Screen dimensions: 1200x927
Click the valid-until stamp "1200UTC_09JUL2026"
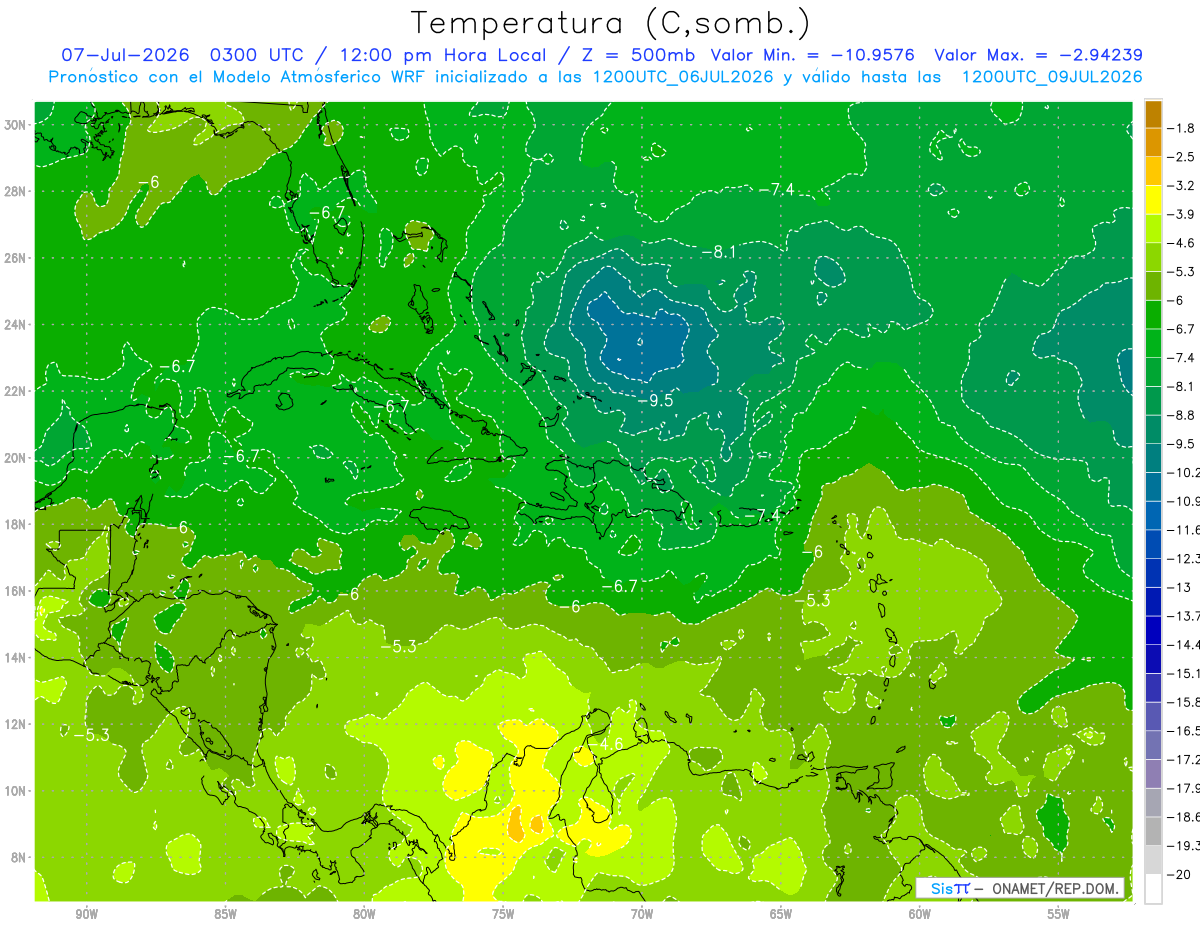click(1051, 77)
